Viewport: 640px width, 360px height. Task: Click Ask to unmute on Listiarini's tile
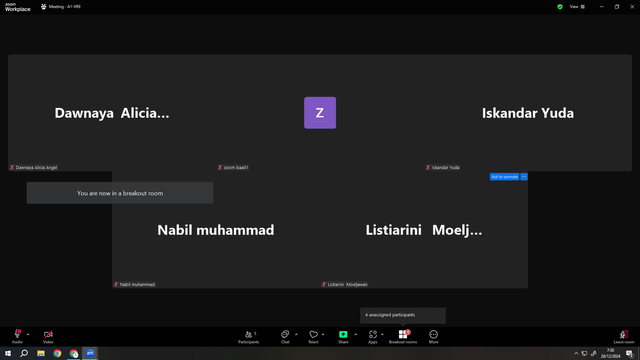click(x=504, y=177)
